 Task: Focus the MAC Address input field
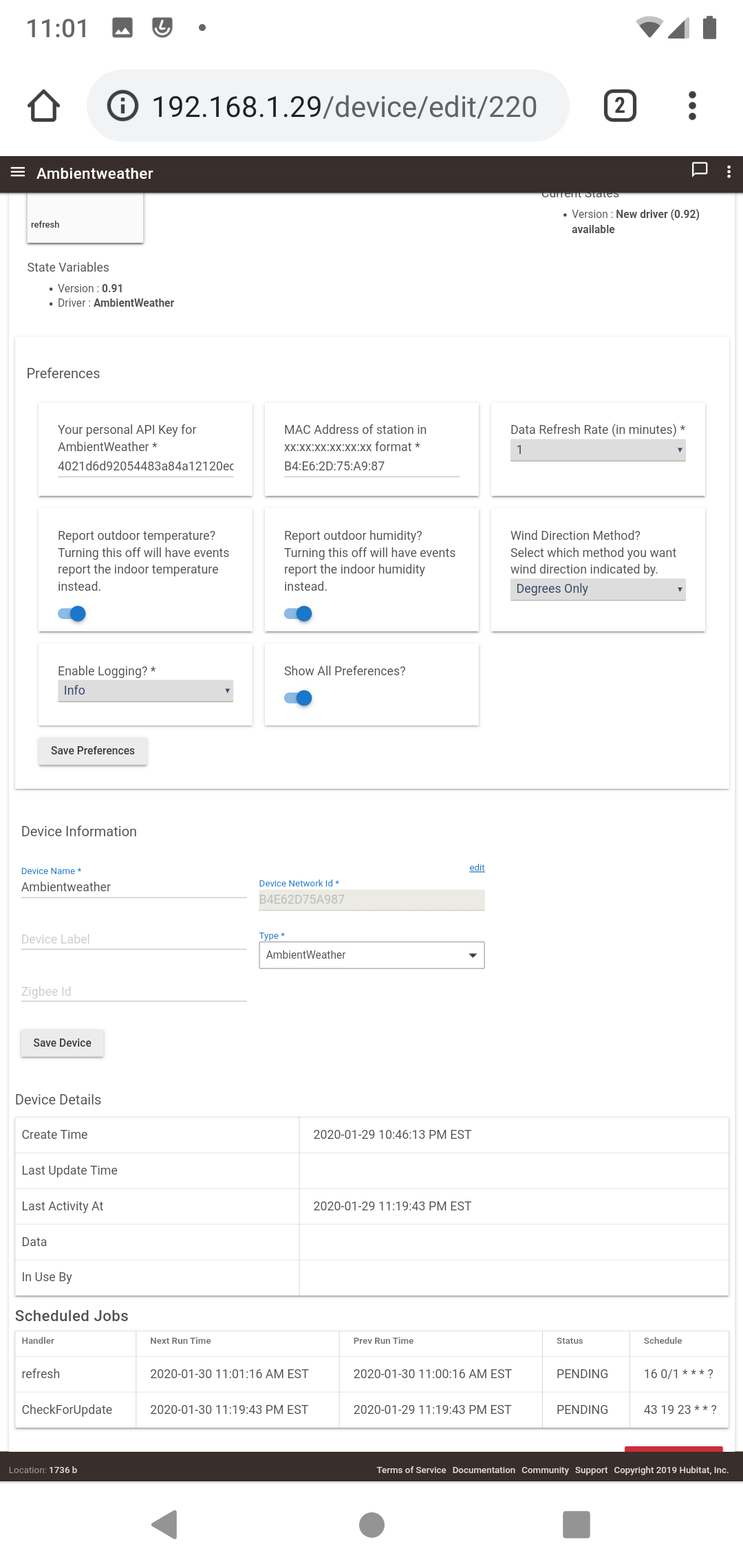(x=371, y=466)
